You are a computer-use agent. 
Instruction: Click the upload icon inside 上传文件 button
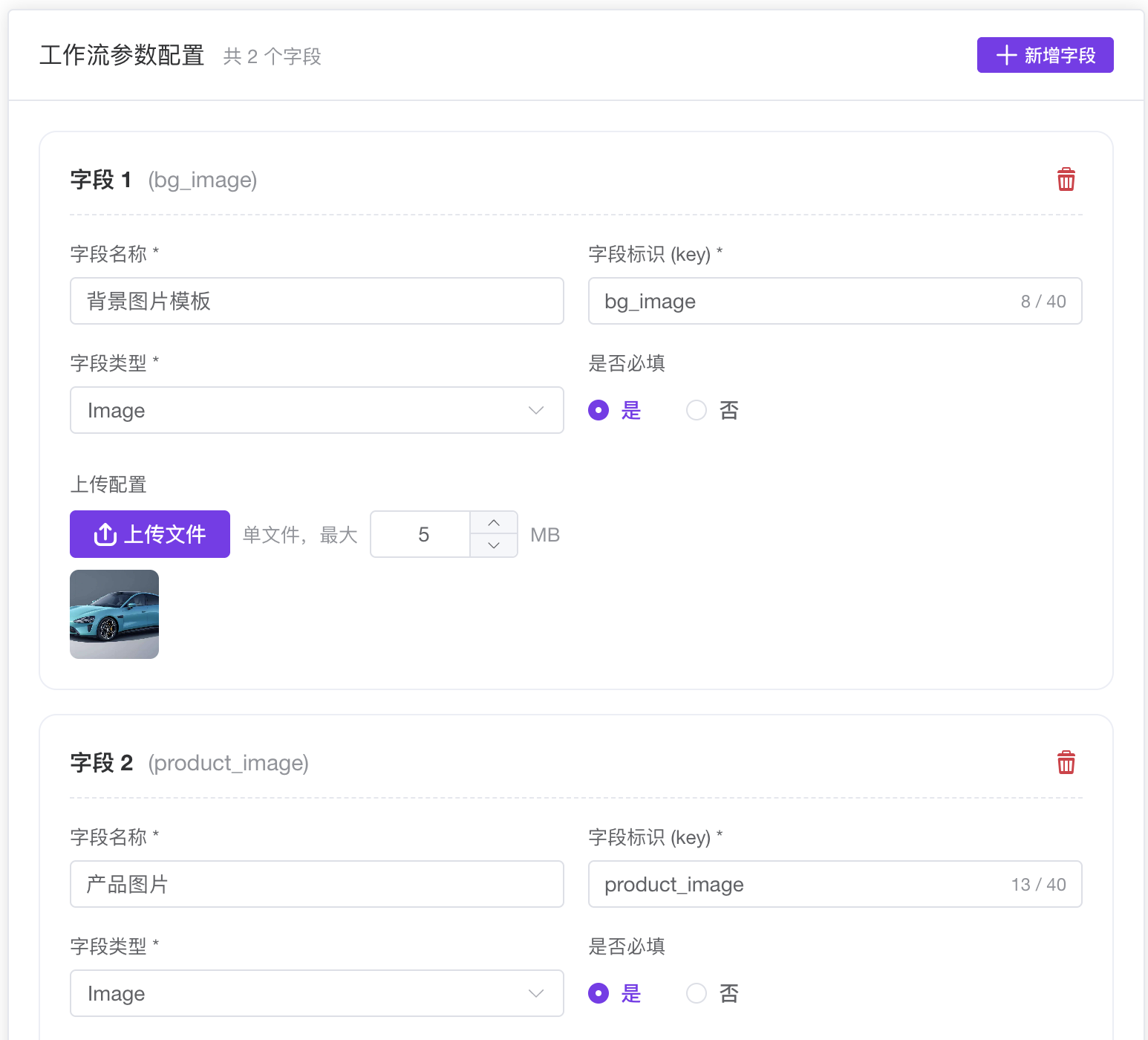tap(105, 534)
